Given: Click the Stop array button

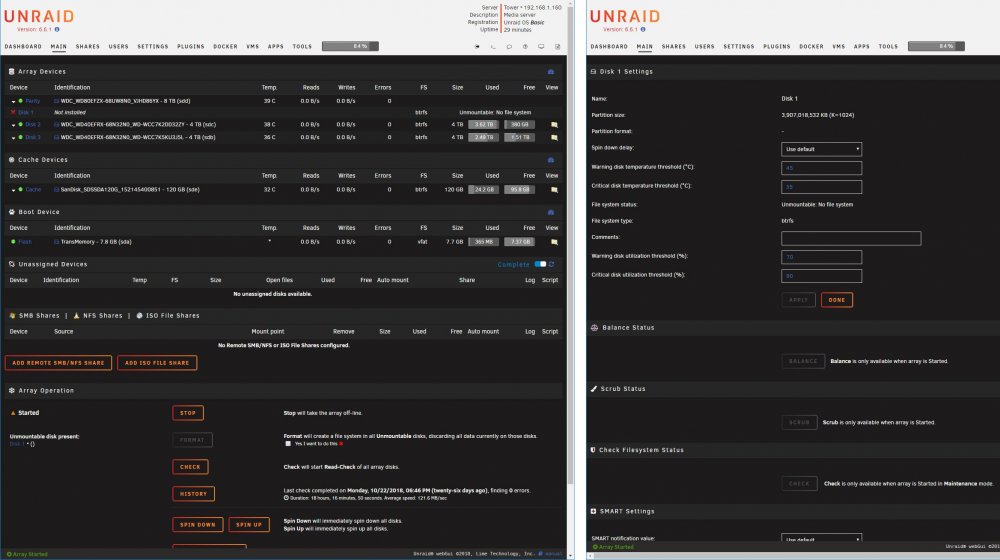Looking at the screenshot, I should pyautogui.click(x=188, y=413).
